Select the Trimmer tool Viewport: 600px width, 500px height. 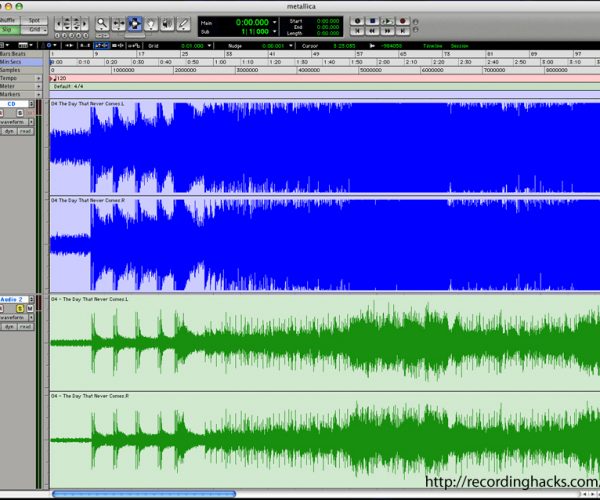pos(119,24)
